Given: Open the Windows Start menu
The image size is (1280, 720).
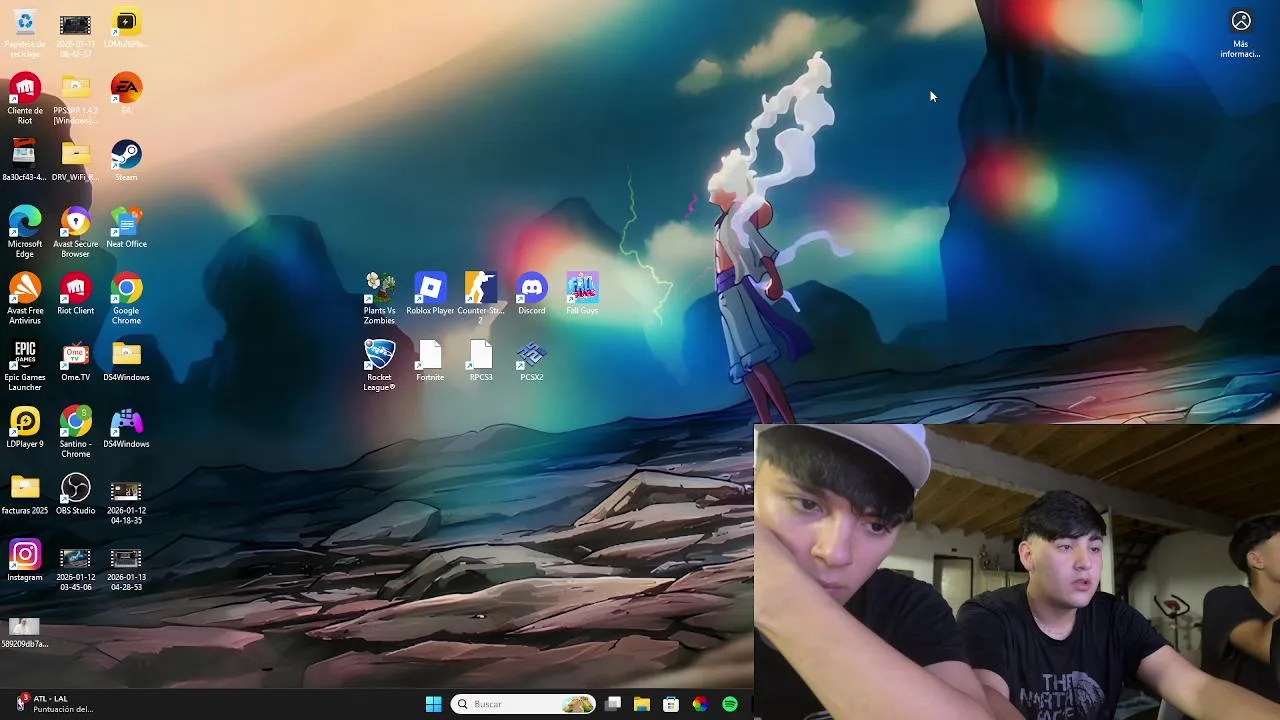Looking at the screenshot, I should pos(433,704).
